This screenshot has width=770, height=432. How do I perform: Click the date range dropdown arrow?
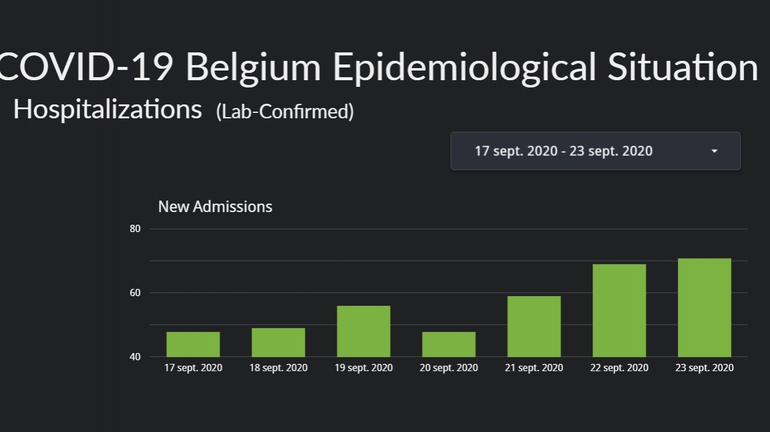[714, 151]
